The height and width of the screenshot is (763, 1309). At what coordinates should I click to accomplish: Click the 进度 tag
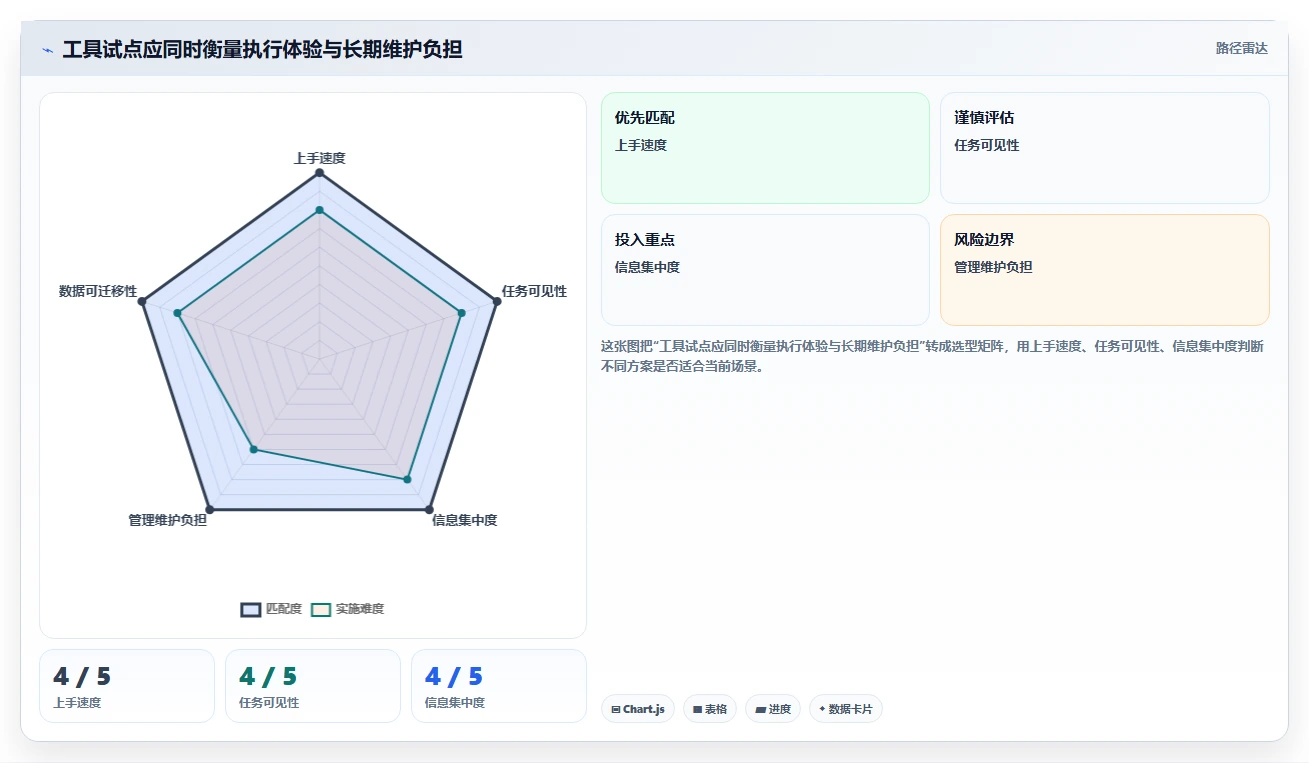(x=773, y=709)
